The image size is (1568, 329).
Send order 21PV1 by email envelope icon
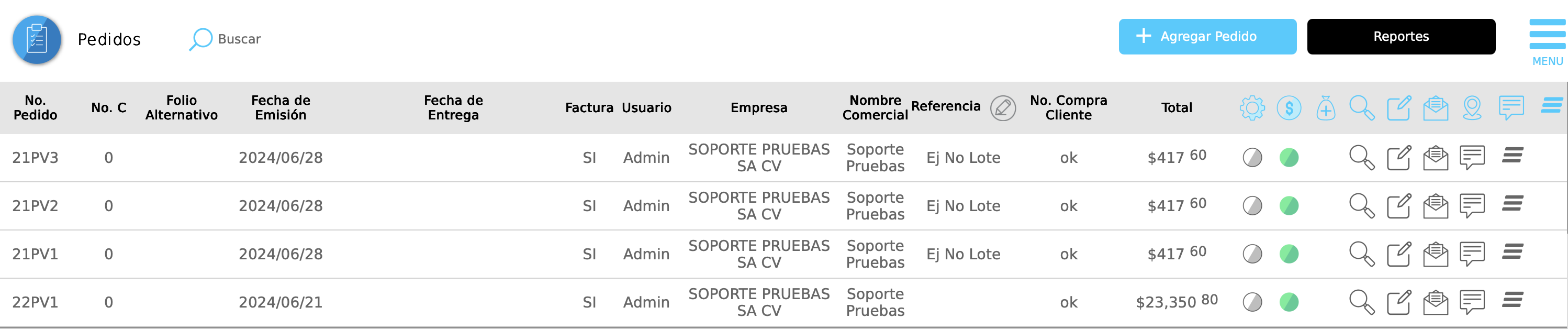pos(1435,254)
